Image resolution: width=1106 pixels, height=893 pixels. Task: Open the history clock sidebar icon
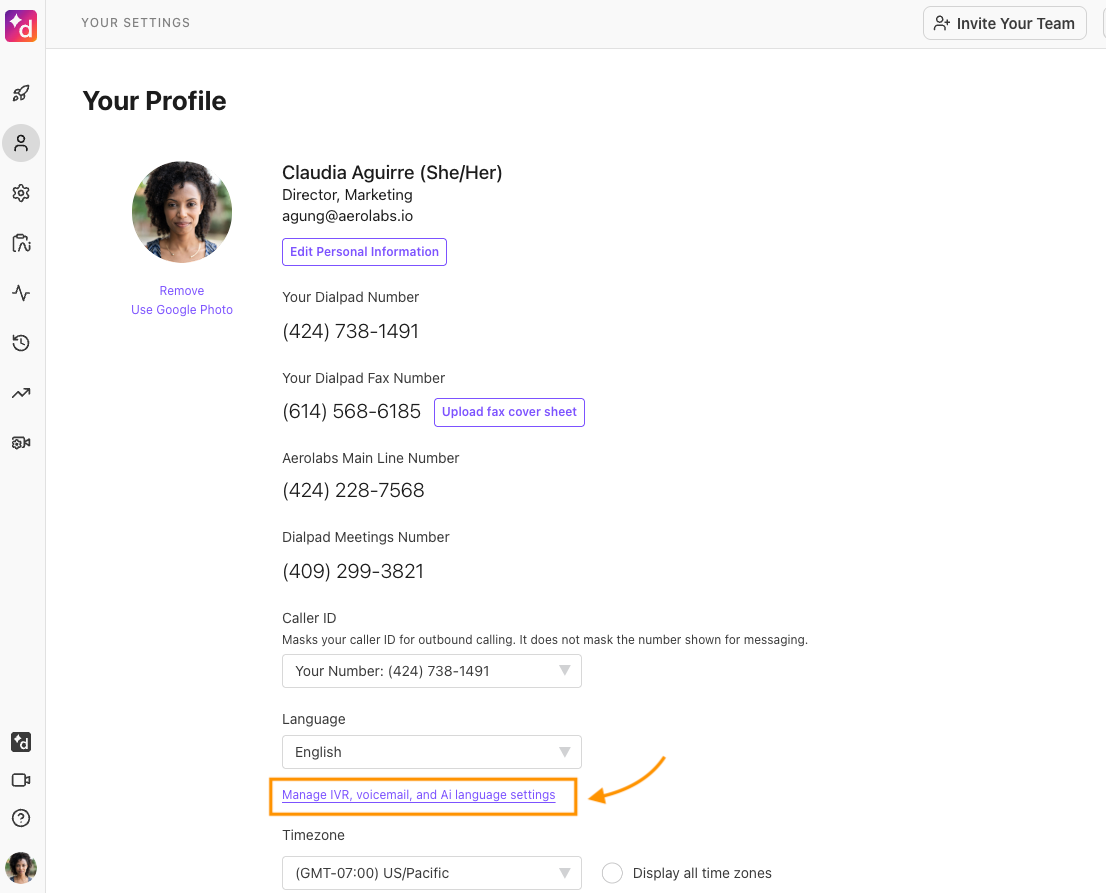point(21,343)
